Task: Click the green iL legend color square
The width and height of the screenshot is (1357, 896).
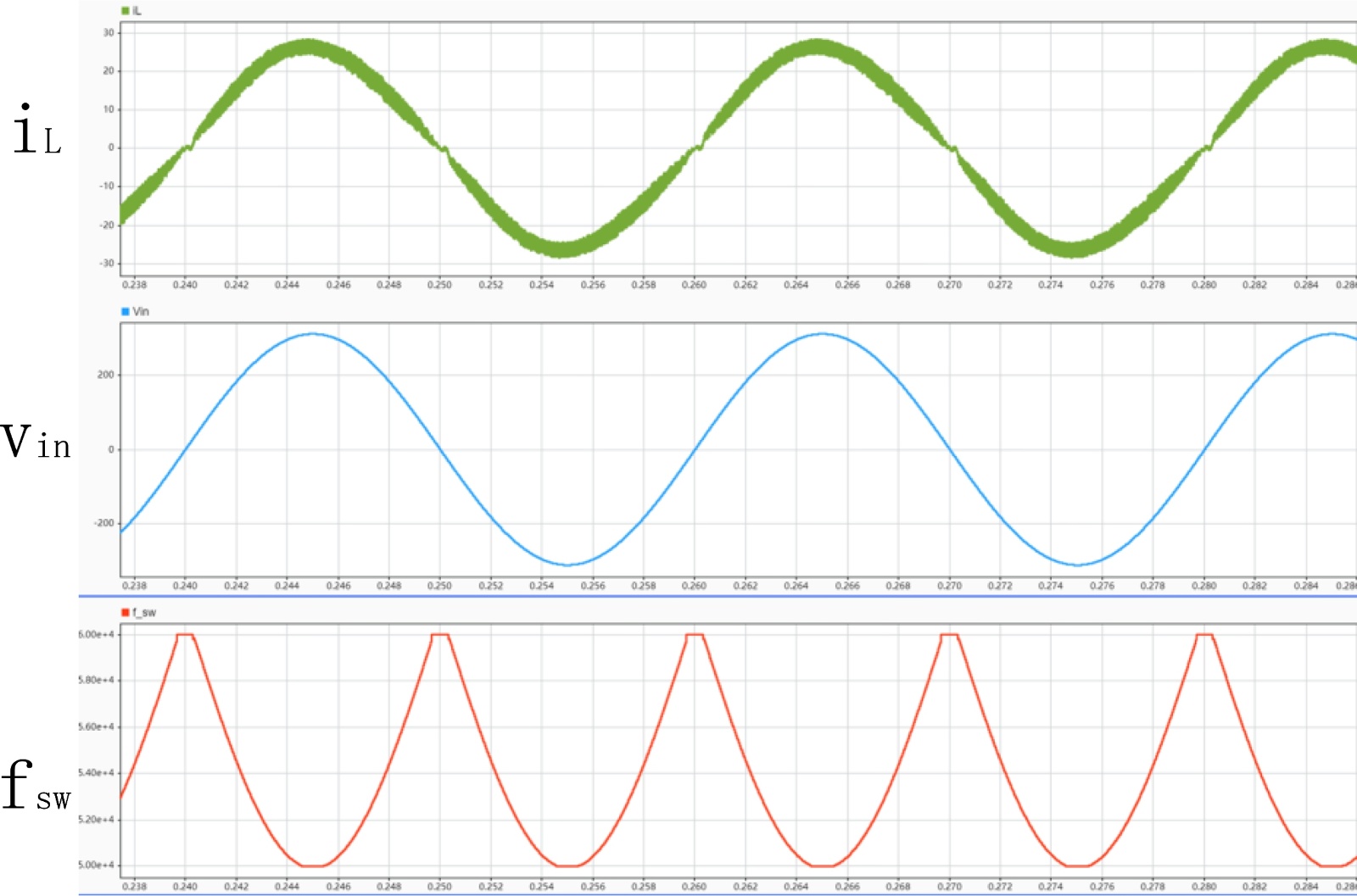Action: 126,11
